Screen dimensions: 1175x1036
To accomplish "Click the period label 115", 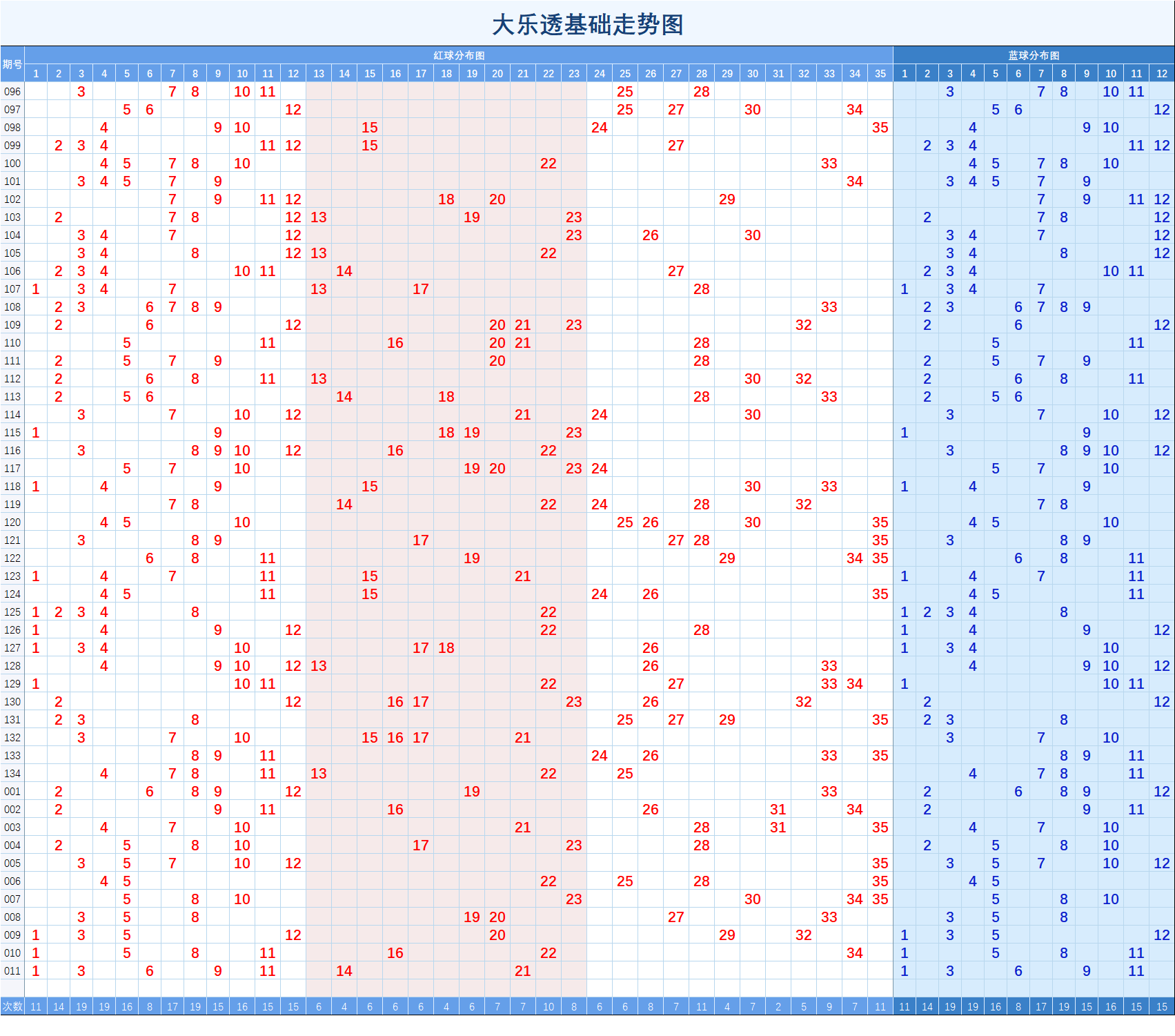I will tap(12, 432).
